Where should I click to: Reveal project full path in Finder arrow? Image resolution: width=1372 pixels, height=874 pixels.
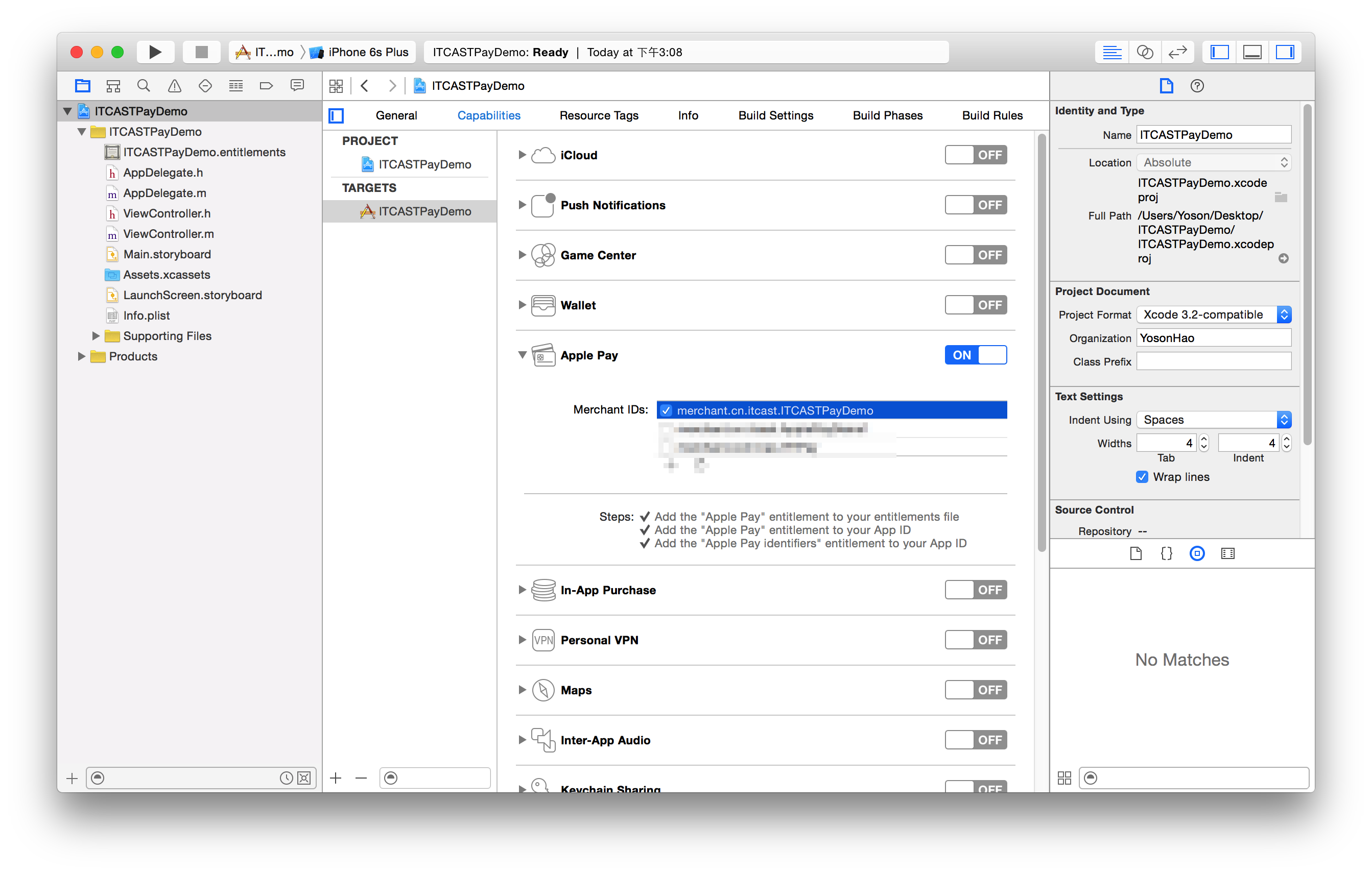coord(1283,258)
